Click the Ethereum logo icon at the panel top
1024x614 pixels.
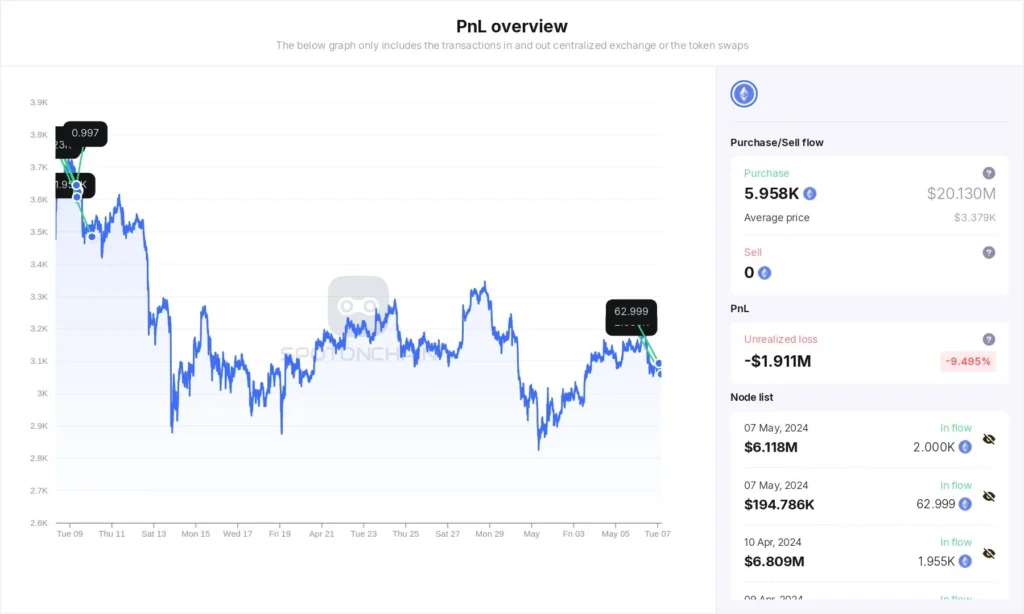coord(742,92)
